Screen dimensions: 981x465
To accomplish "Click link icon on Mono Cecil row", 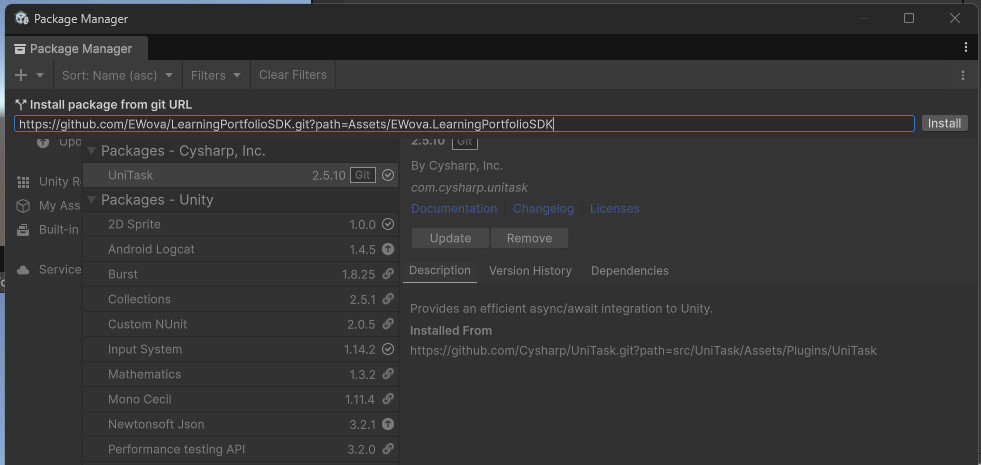I will (388, 399).
